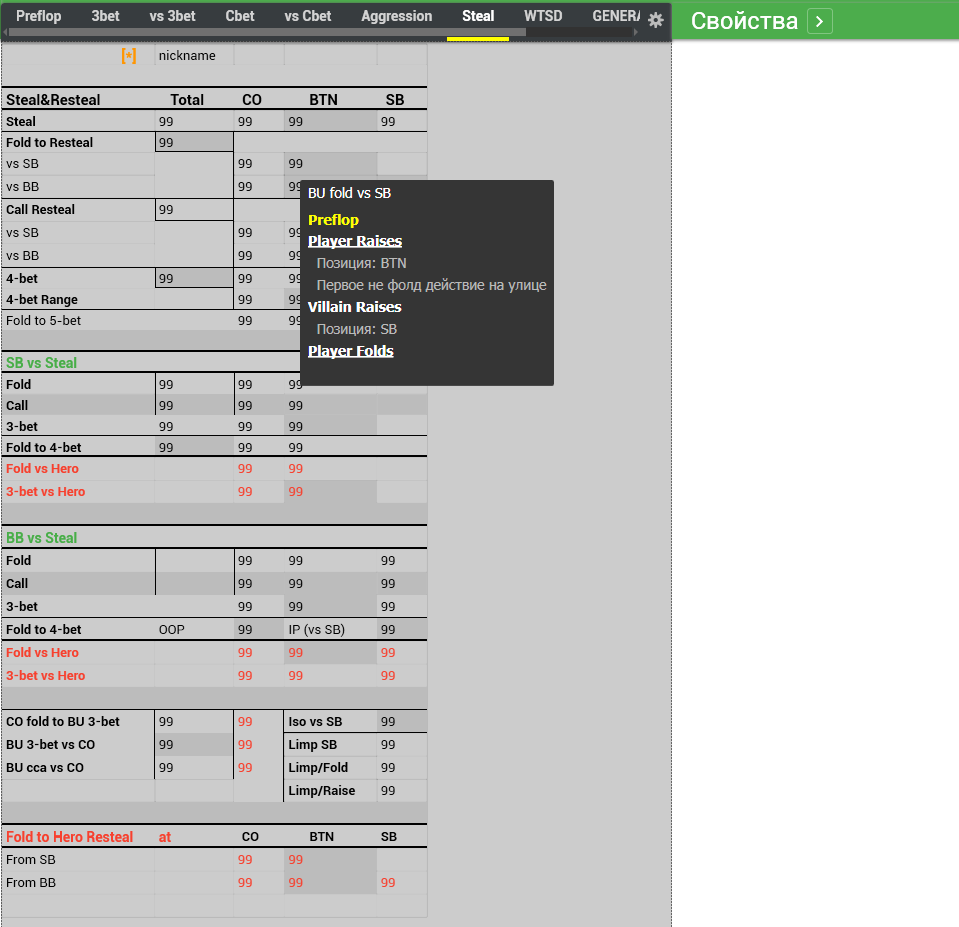Go to the Aggression tab
This screenshot has height=927, width=959.
click(x=396, y=17)
